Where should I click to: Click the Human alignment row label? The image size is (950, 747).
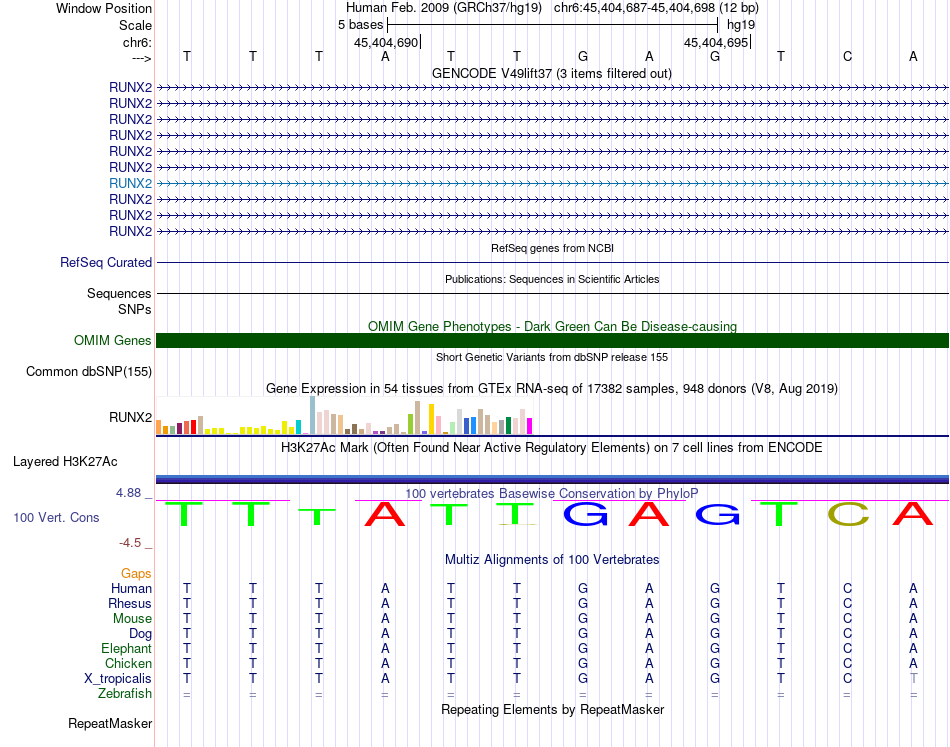click(x=131, y=588)
